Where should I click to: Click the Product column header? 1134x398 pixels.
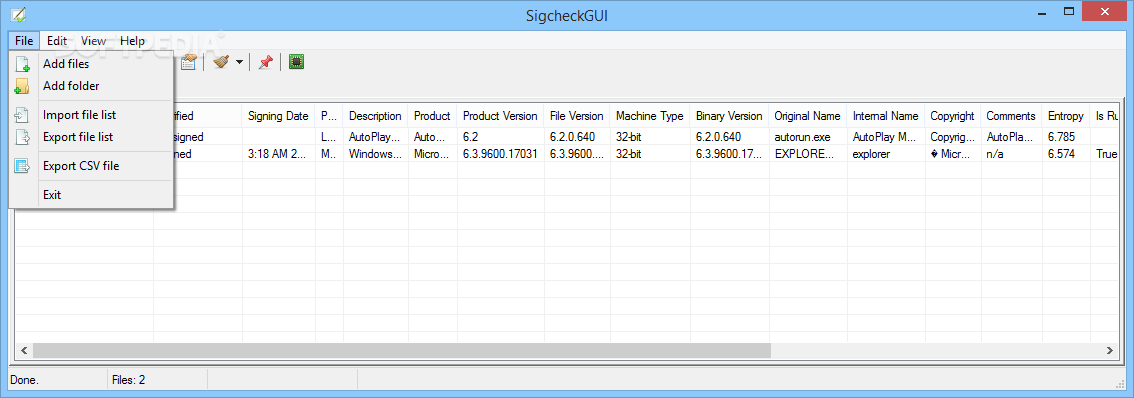[432, 116]
